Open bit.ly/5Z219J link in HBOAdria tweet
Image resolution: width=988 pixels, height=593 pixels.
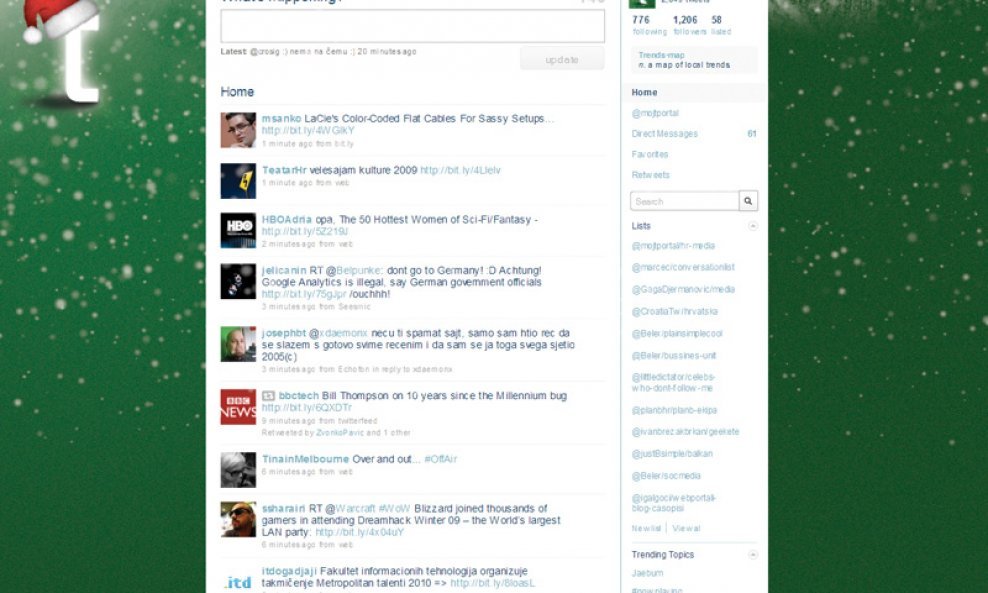coord(305,231)
